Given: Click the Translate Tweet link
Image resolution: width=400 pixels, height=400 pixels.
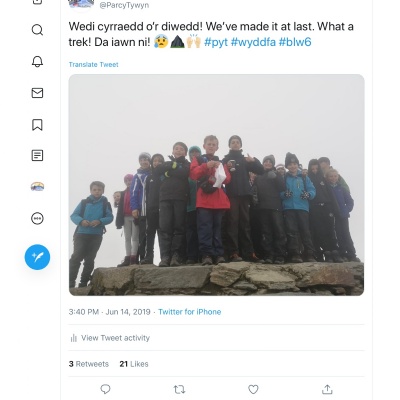Looking at the screenshot, I should pos(93,64).
